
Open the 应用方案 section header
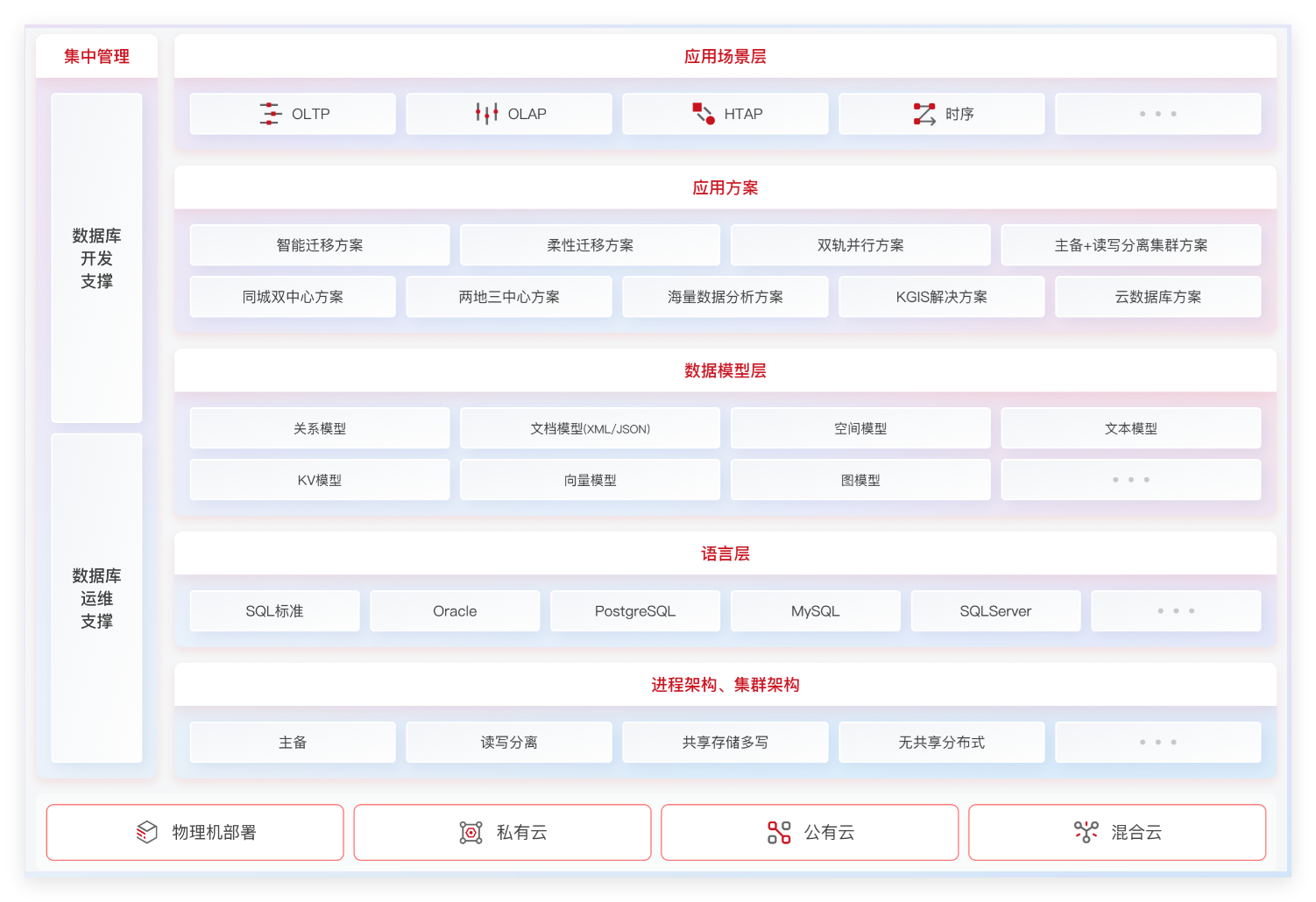point(725,187)
